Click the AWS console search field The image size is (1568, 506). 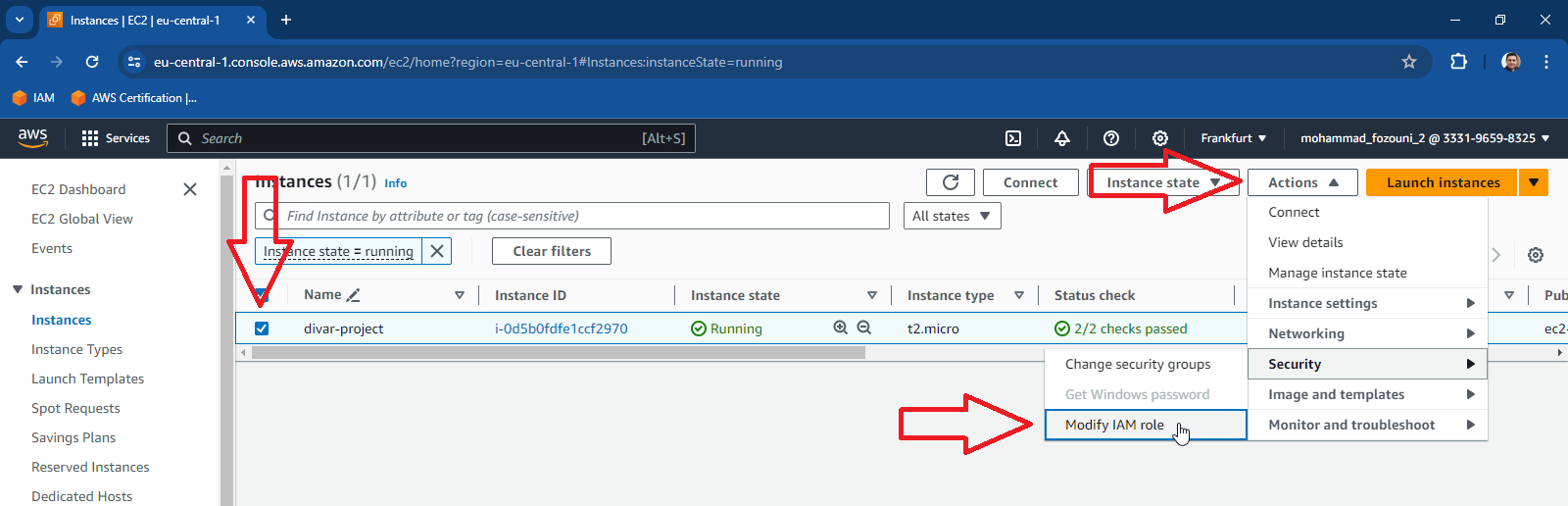click(431, 138)
